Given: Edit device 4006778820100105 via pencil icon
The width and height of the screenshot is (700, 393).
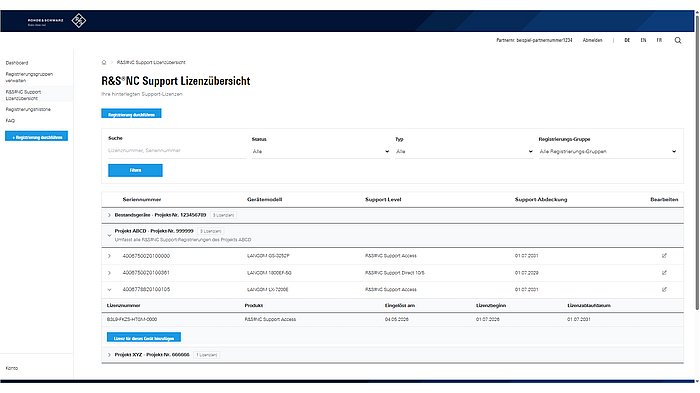Looking at the screenshot, I should (664, 289).
